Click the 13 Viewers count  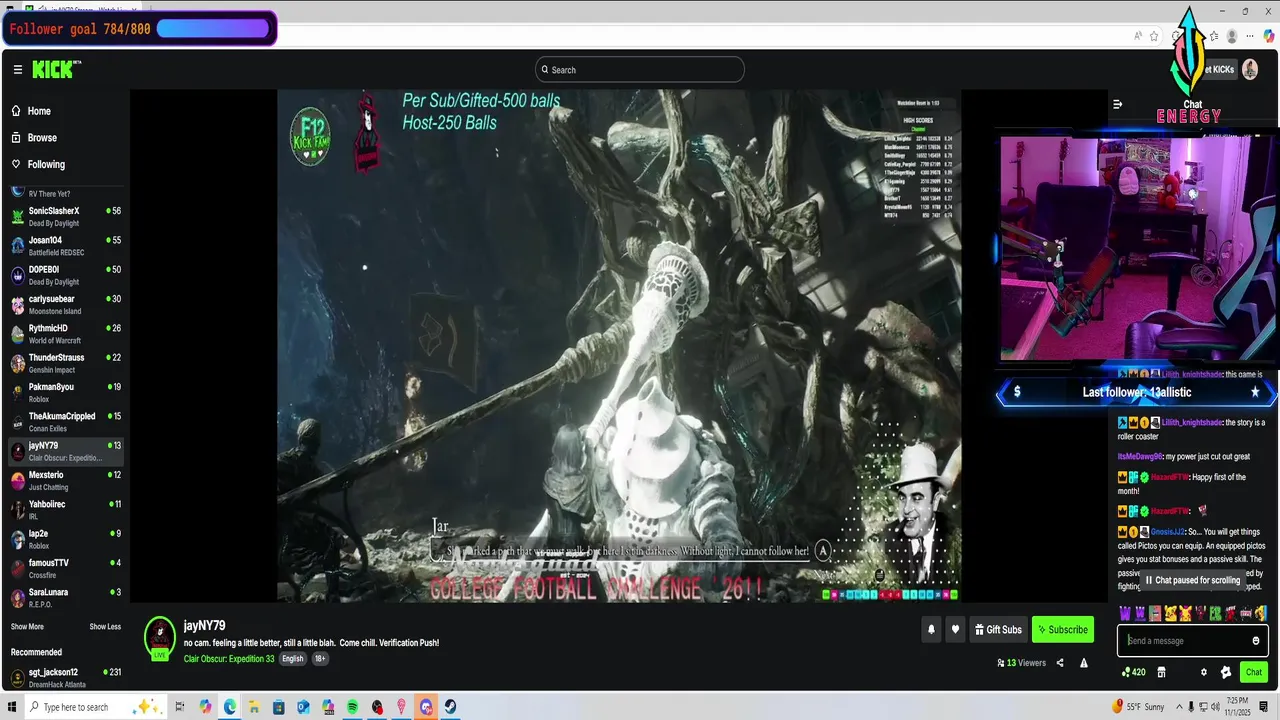(1021, 663)
